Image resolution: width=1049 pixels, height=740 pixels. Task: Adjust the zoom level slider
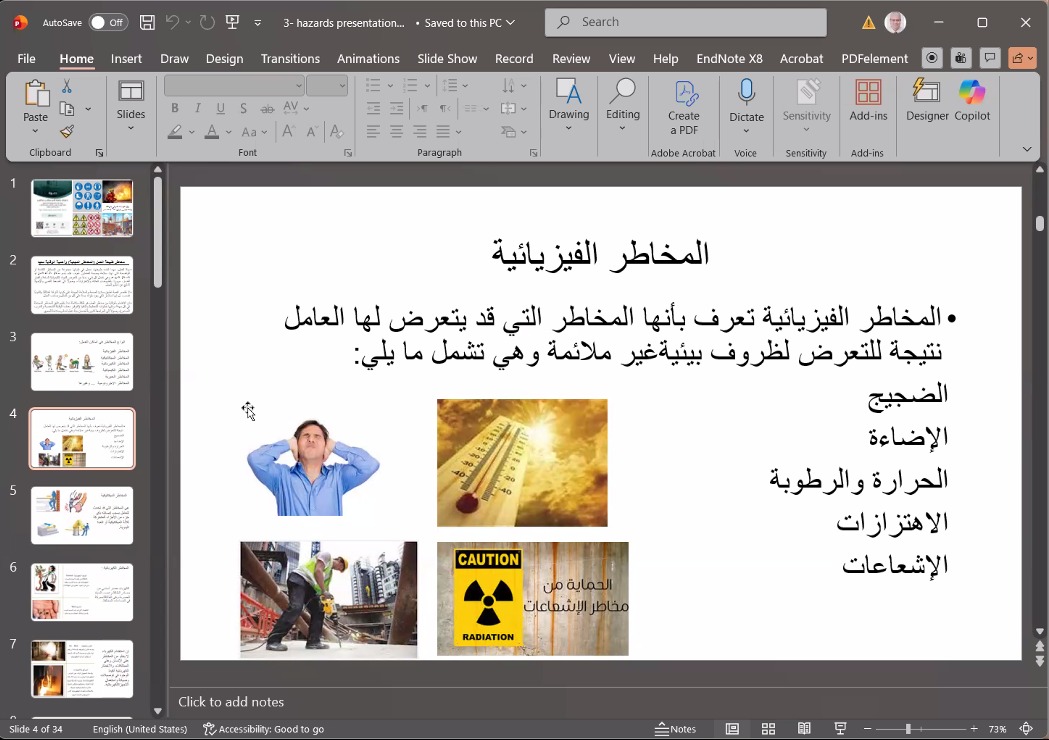point(909,729)
